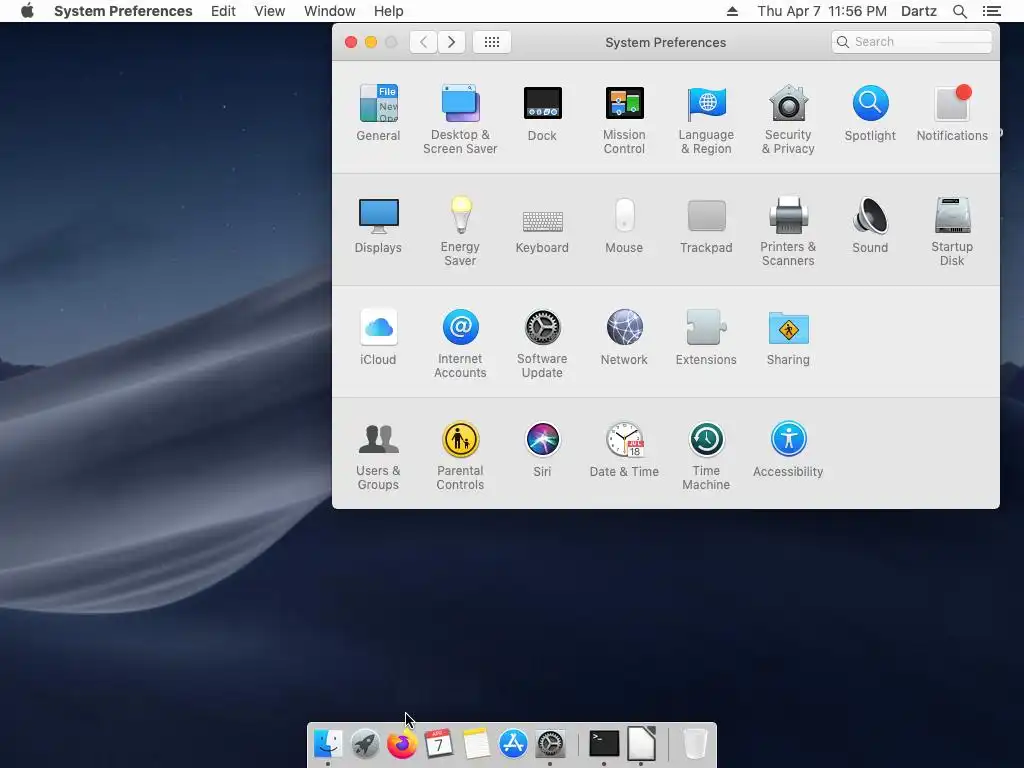Open Time Machine preferences
This screenshot has width=1024, height=768.
point(706,455)
